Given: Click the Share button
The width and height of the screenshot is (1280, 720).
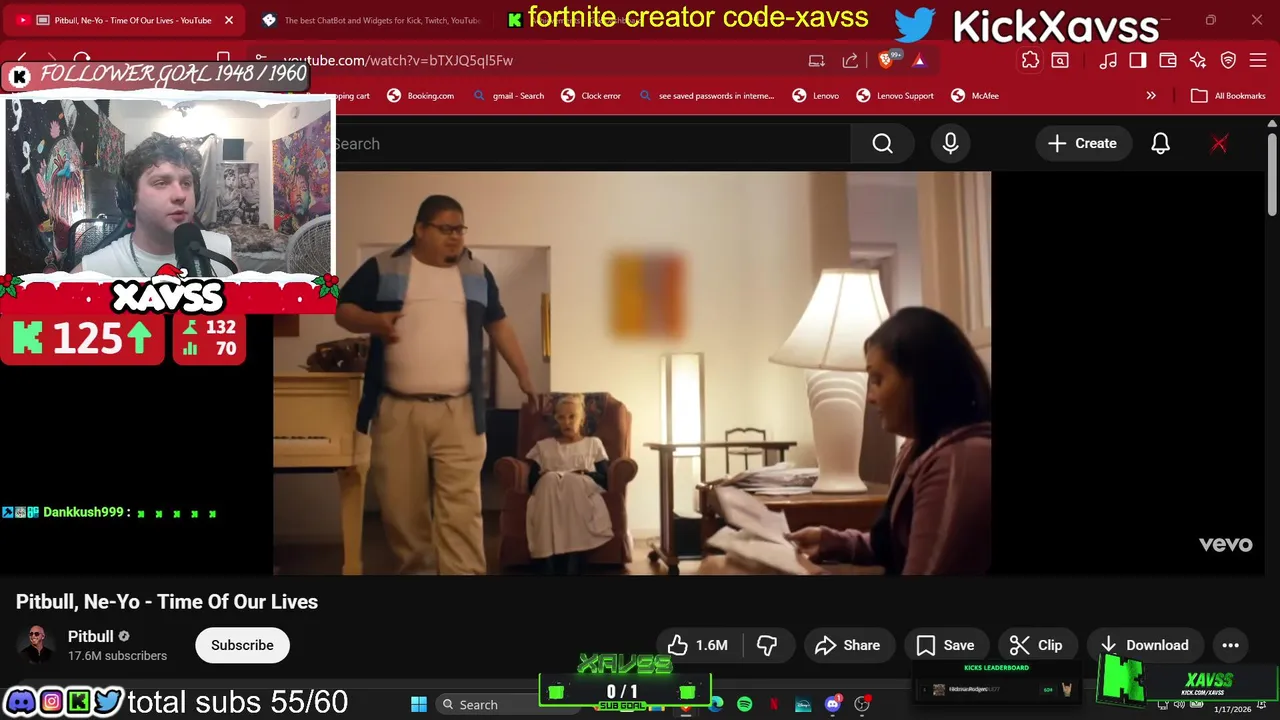Looking at the screenshot, I should 848,645.
